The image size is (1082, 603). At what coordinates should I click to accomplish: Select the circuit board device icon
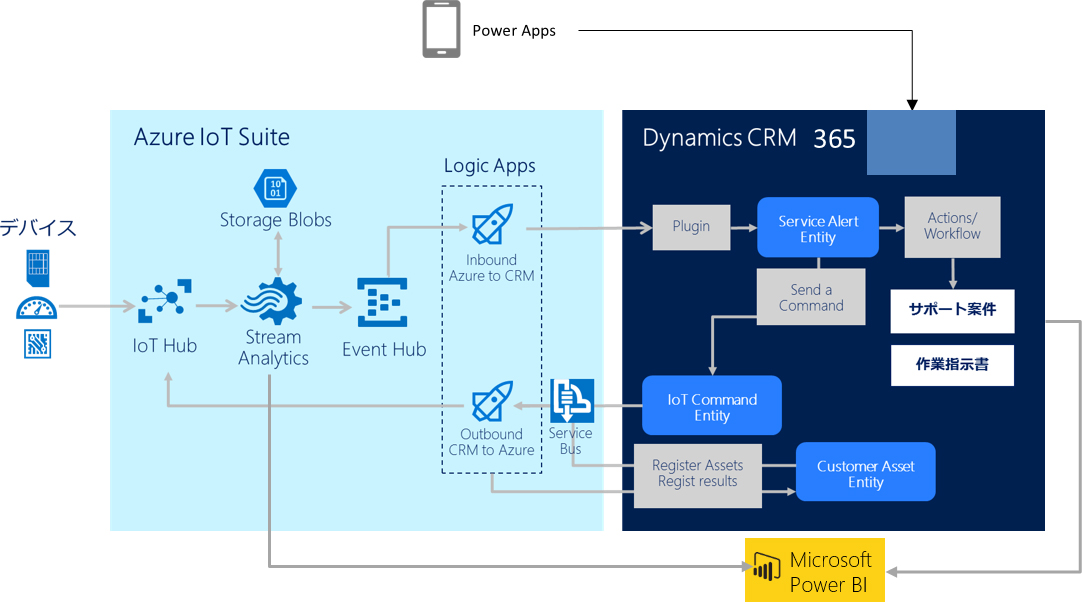[38, 344]
